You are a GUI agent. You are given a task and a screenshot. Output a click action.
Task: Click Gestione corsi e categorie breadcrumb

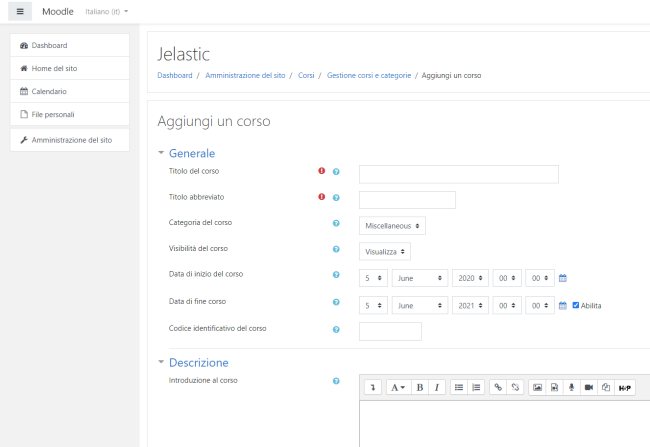[x=369, y=75]
